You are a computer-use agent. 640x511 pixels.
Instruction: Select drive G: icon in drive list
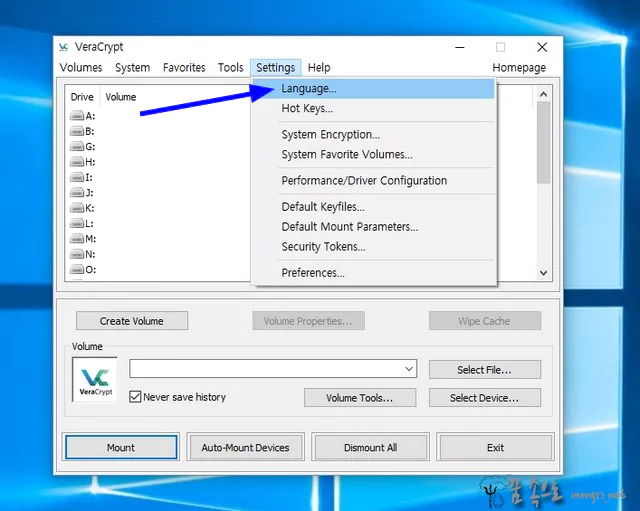click(x=77, y=147)
